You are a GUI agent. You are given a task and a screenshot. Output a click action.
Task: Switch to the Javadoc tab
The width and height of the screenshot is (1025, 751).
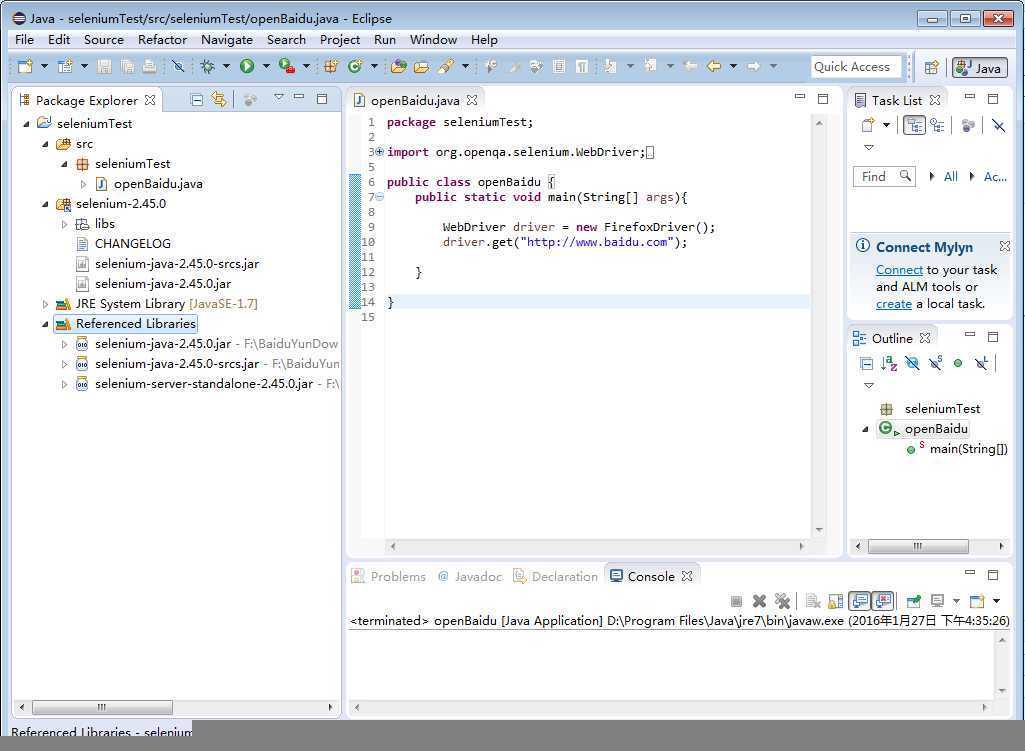point(470,576)
